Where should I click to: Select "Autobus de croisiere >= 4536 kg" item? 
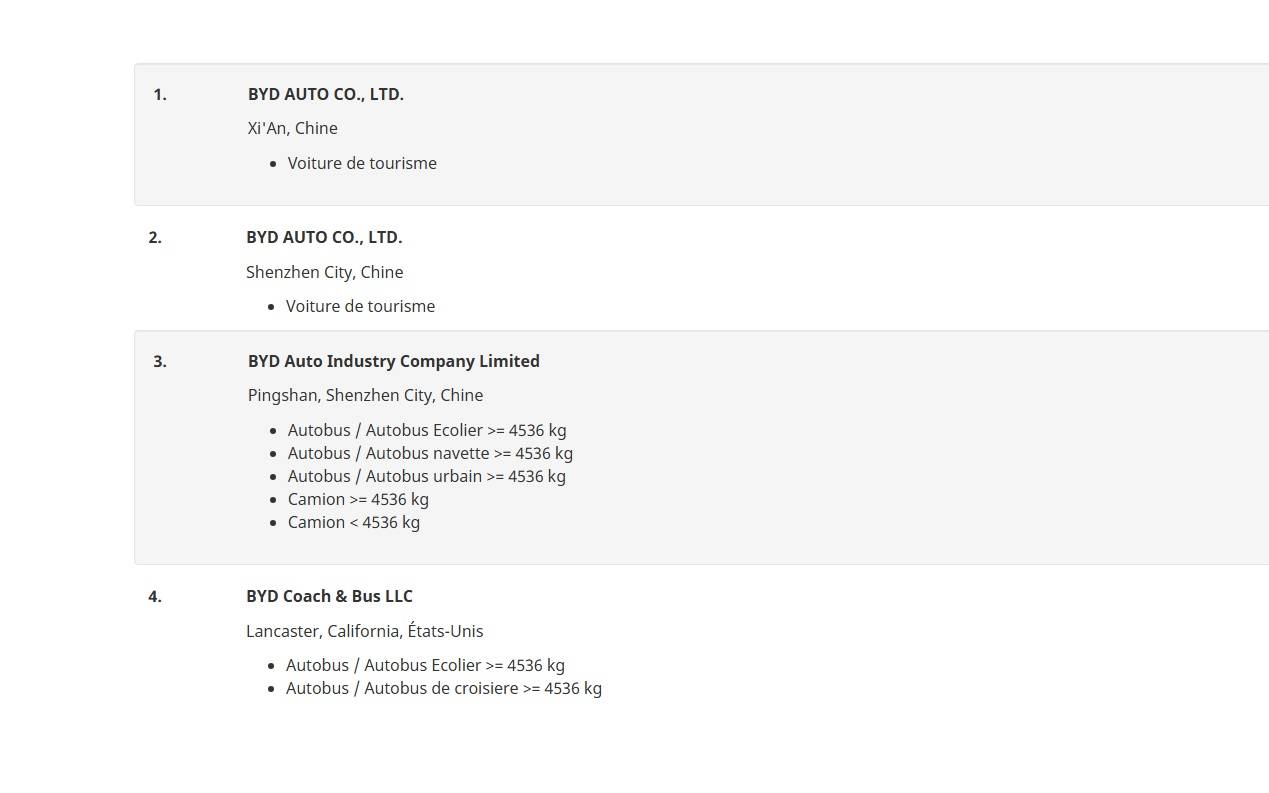coord(443,688)
